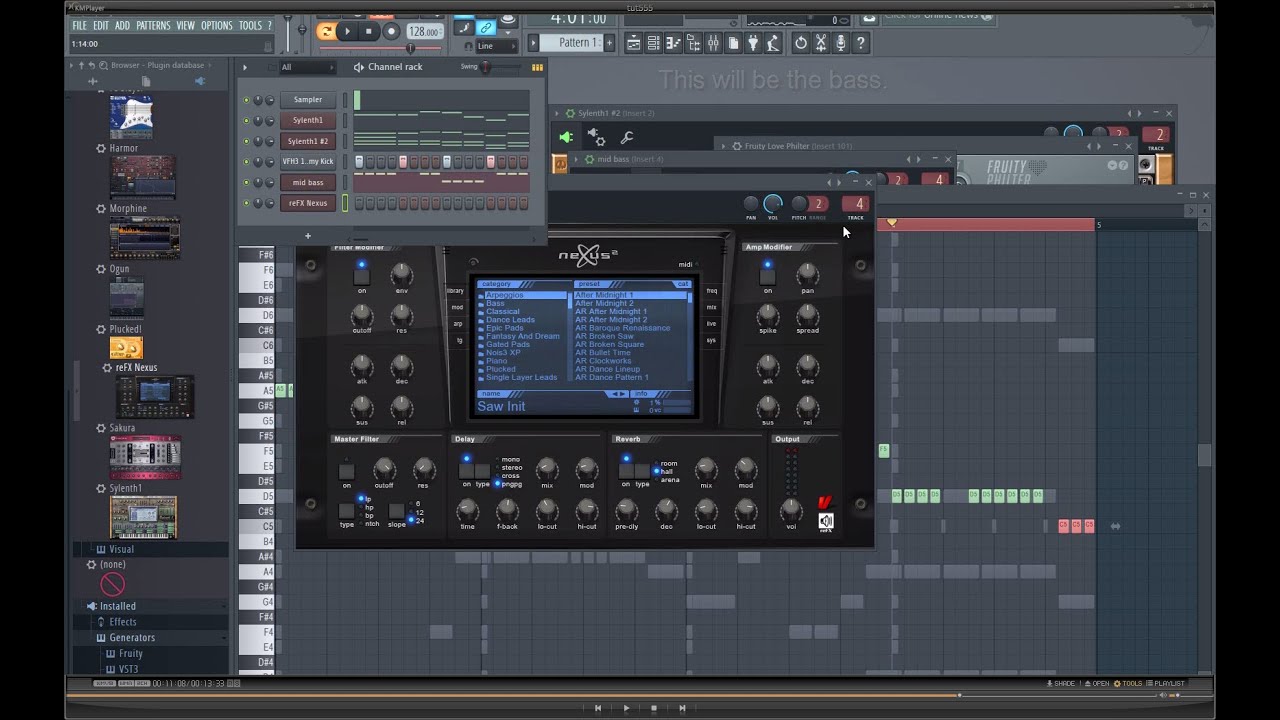Open the Sylenth1 browser thumbnail
The image size is (1280, 720).
pos(144,517)
